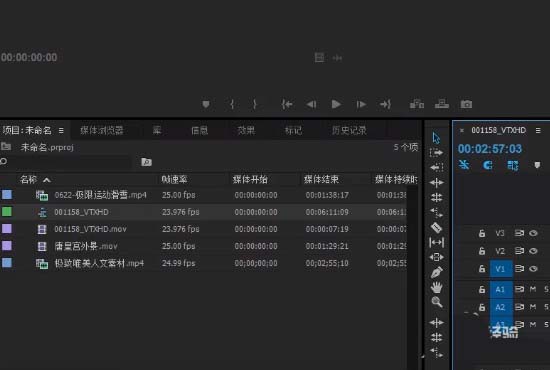Click the Overwrite edit button
550x370 pixels.
(442, 104)
